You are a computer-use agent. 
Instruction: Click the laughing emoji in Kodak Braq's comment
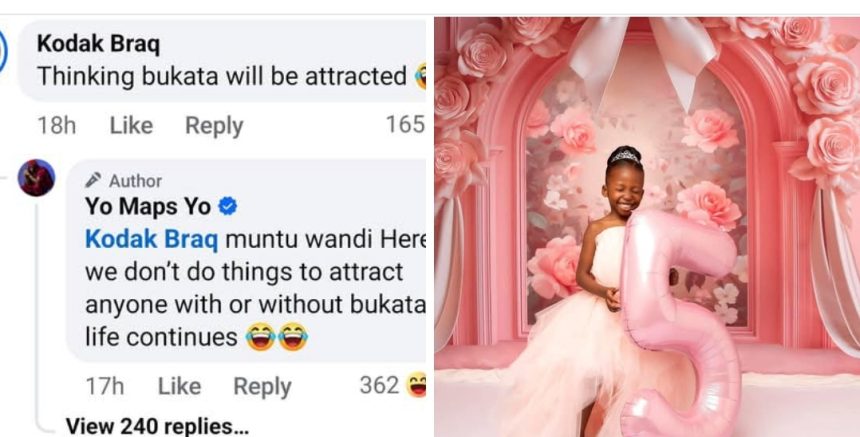click(421, 76)
